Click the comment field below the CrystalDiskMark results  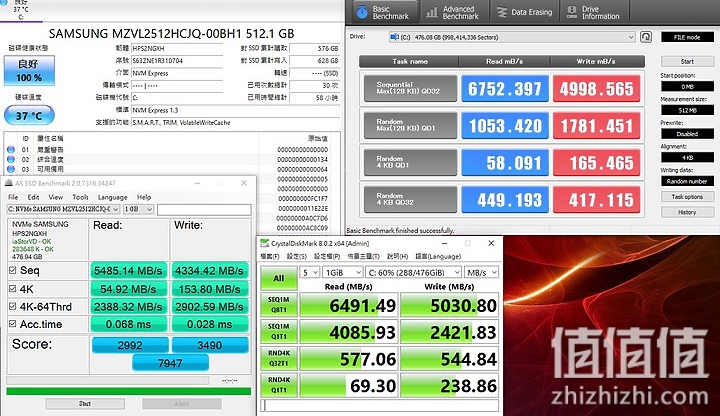click(x=380, y=405)
